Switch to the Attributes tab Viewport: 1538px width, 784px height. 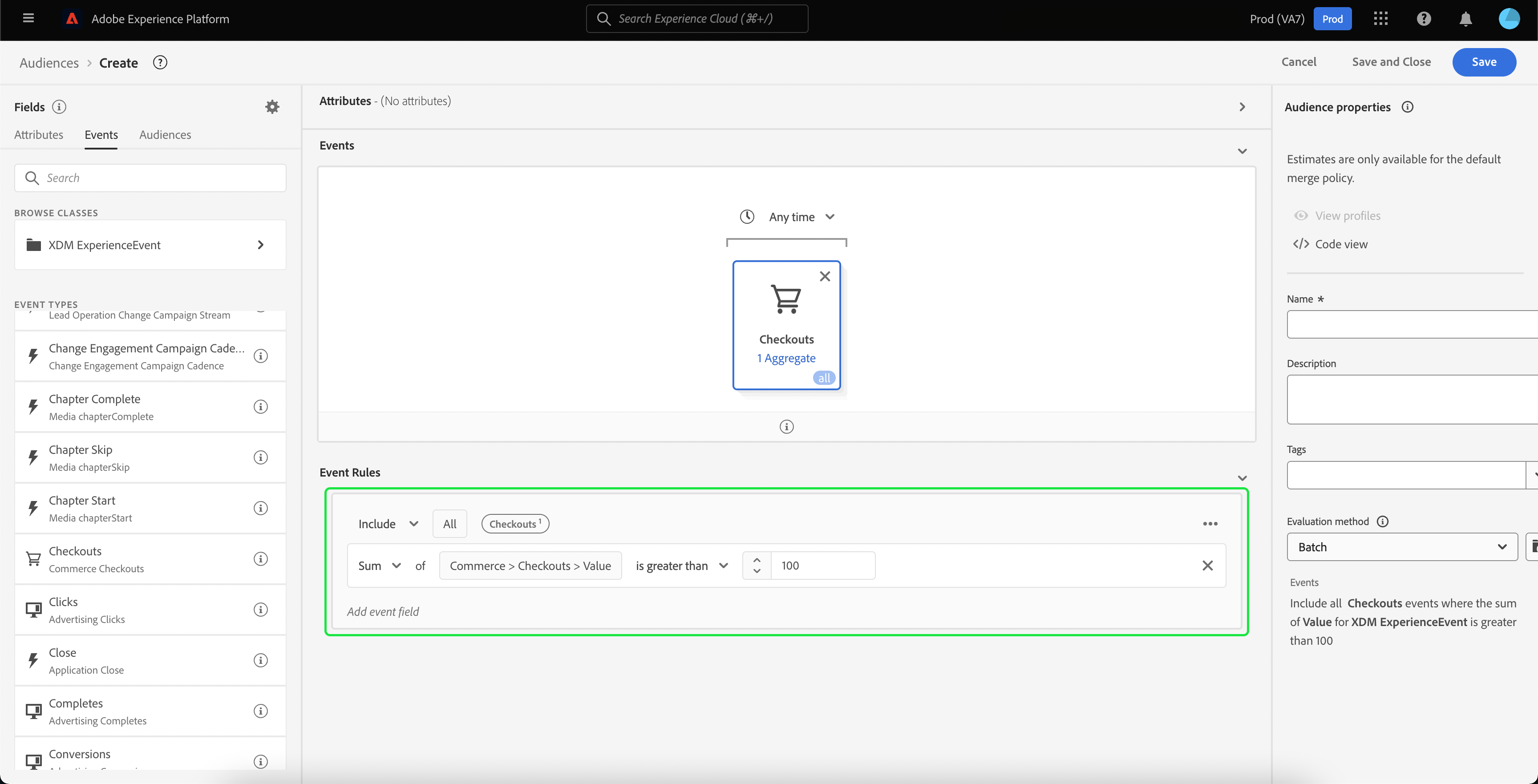click(x=39, y=135)
